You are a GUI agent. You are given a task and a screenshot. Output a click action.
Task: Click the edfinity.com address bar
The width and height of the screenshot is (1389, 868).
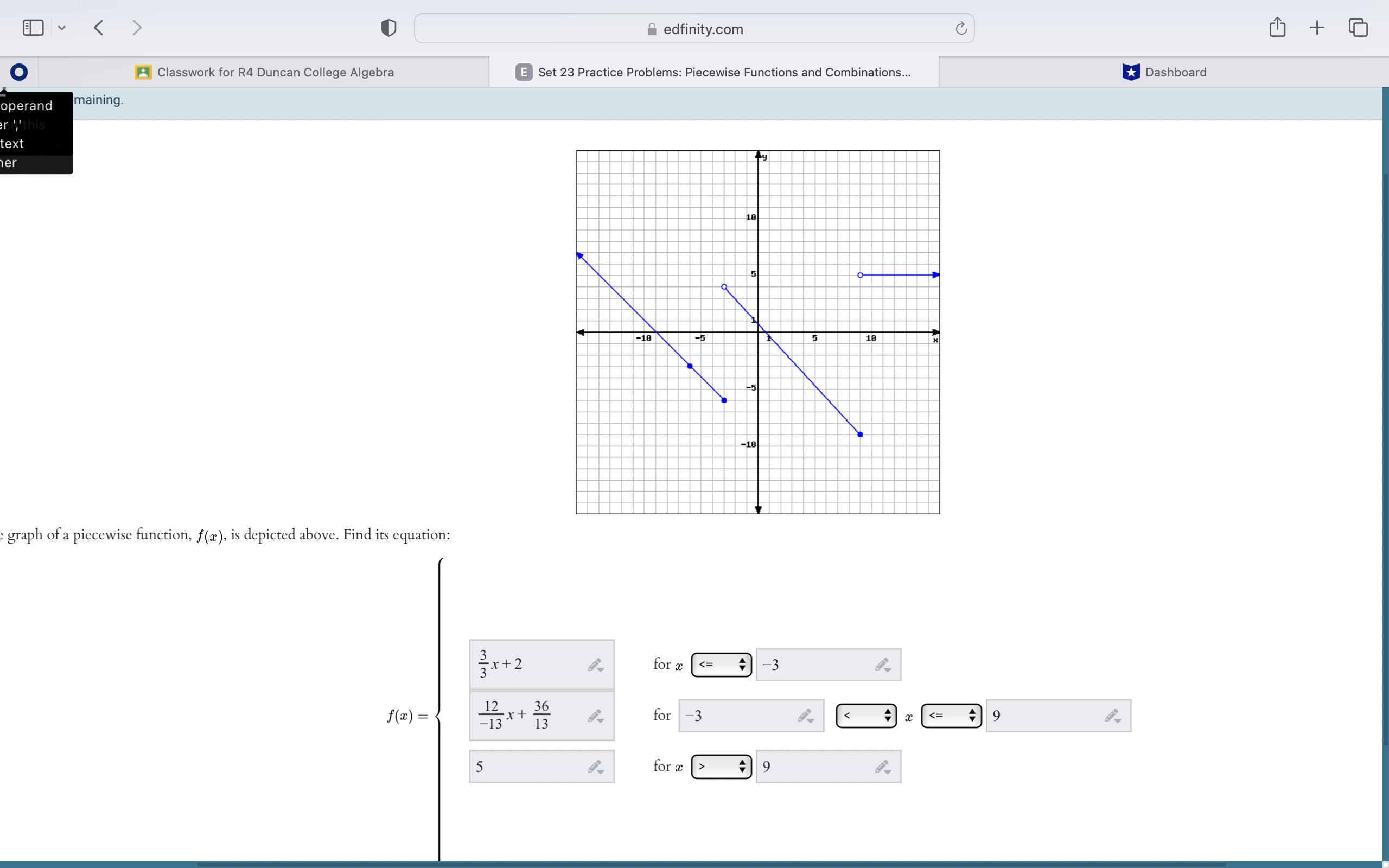693,29
